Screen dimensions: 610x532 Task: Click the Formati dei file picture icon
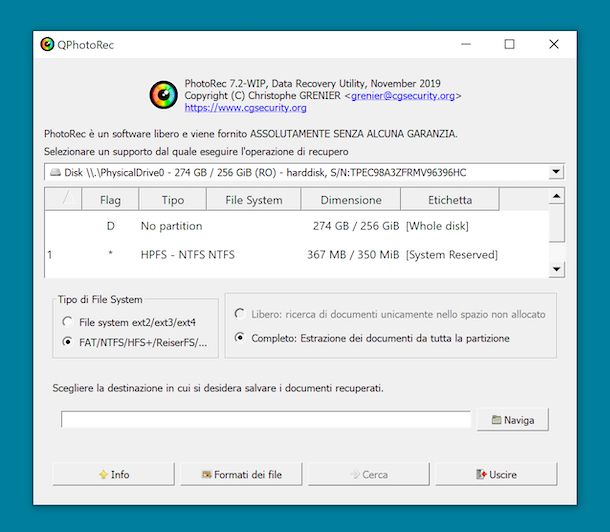[207, 474]
